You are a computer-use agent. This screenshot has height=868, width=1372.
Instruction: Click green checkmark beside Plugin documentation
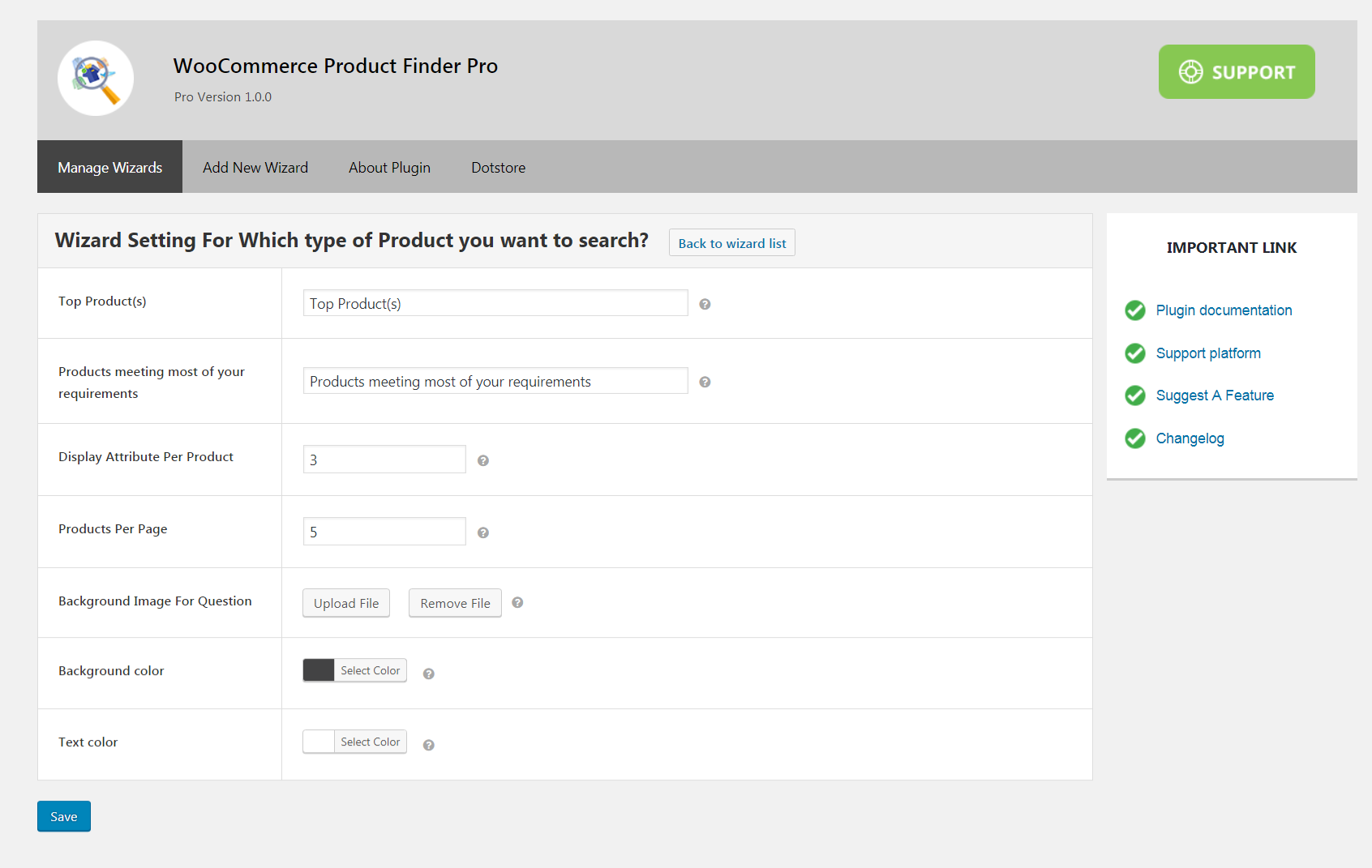(1135, 310)
